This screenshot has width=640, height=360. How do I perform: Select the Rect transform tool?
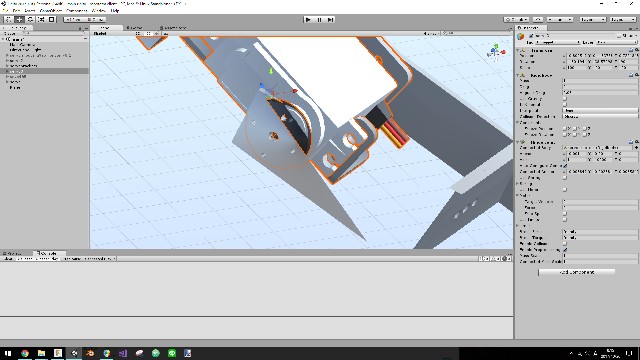[51, 19]
